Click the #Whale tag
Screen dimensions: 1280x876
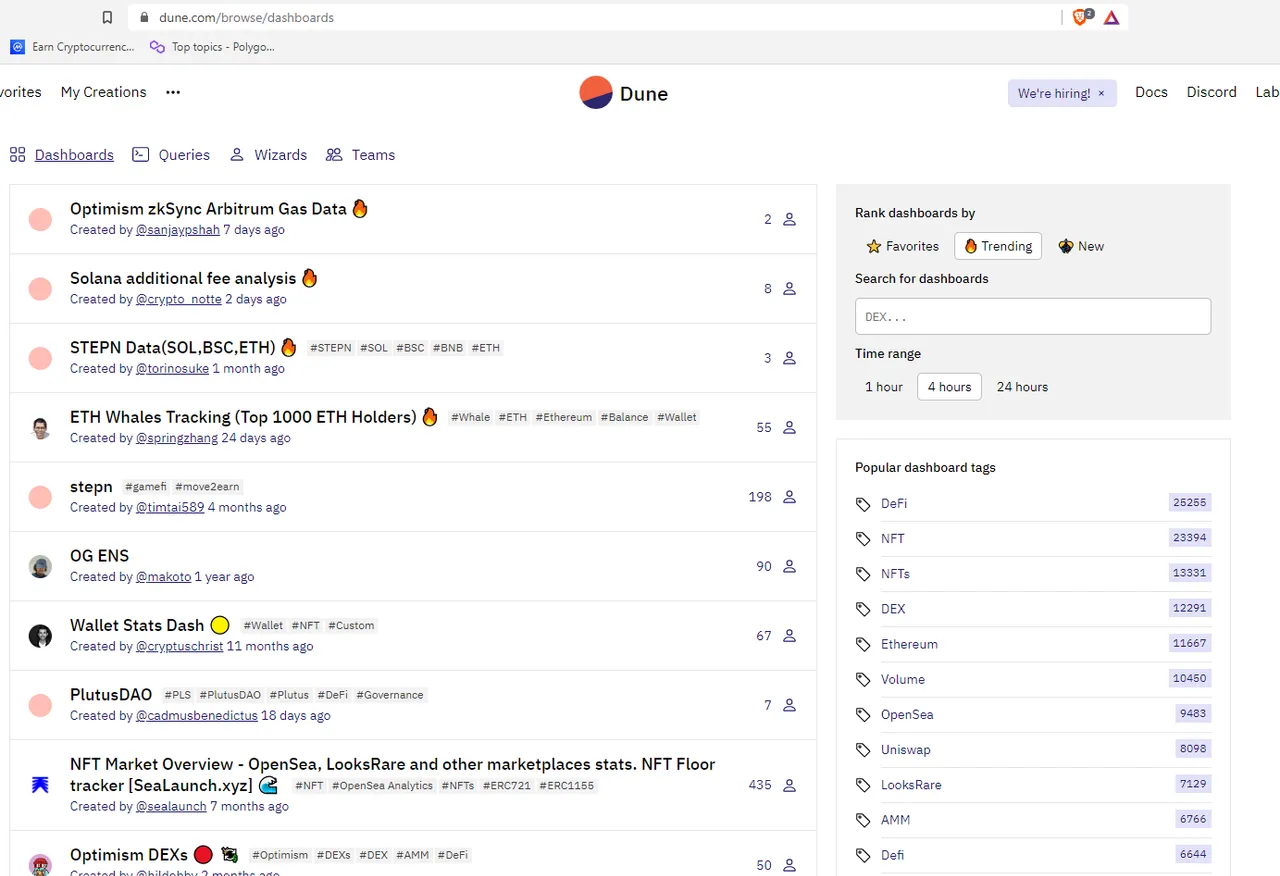point(471,417)
